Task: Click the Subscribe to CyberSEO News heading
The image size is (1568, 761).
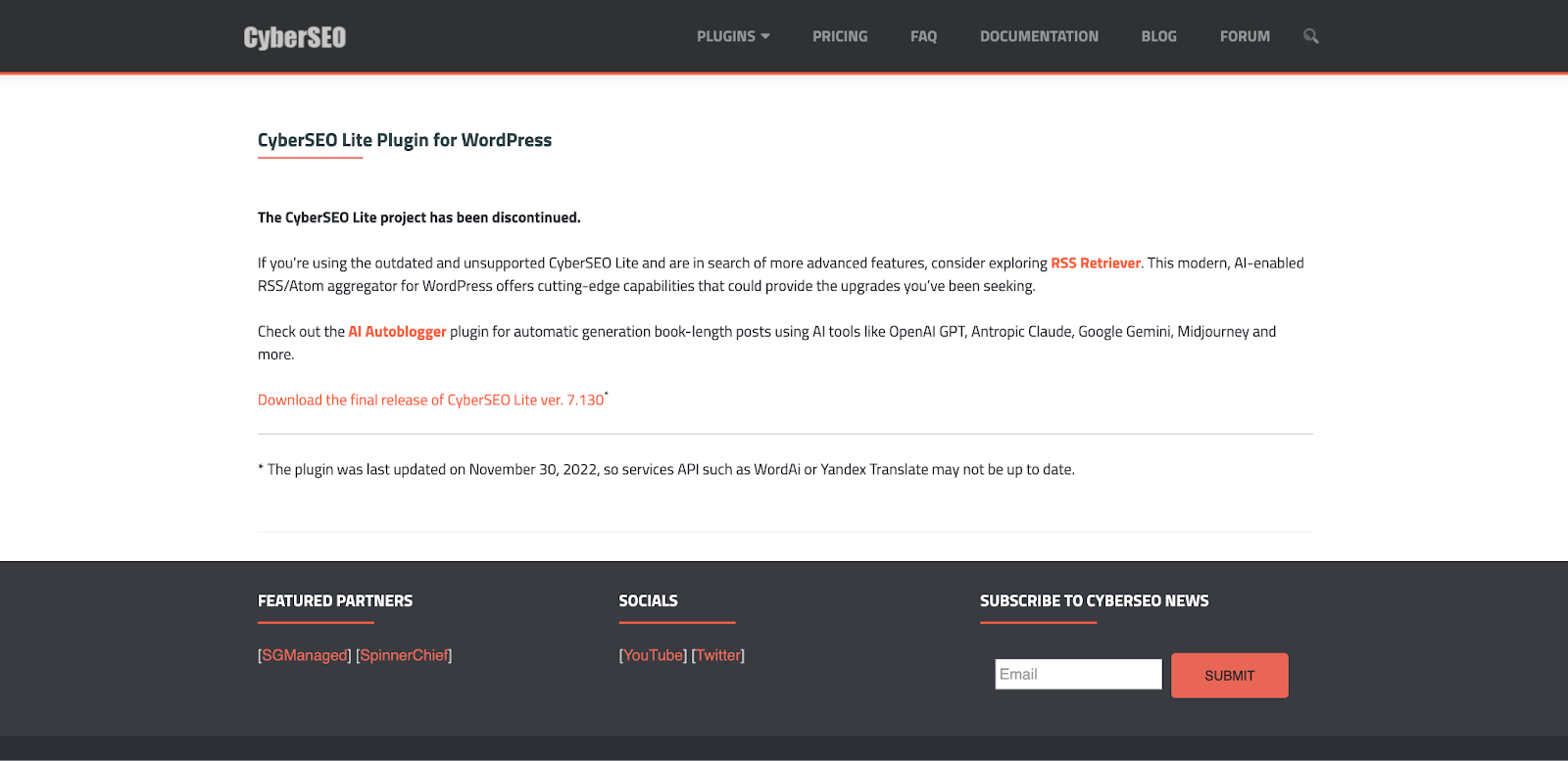Action: 1095,600
